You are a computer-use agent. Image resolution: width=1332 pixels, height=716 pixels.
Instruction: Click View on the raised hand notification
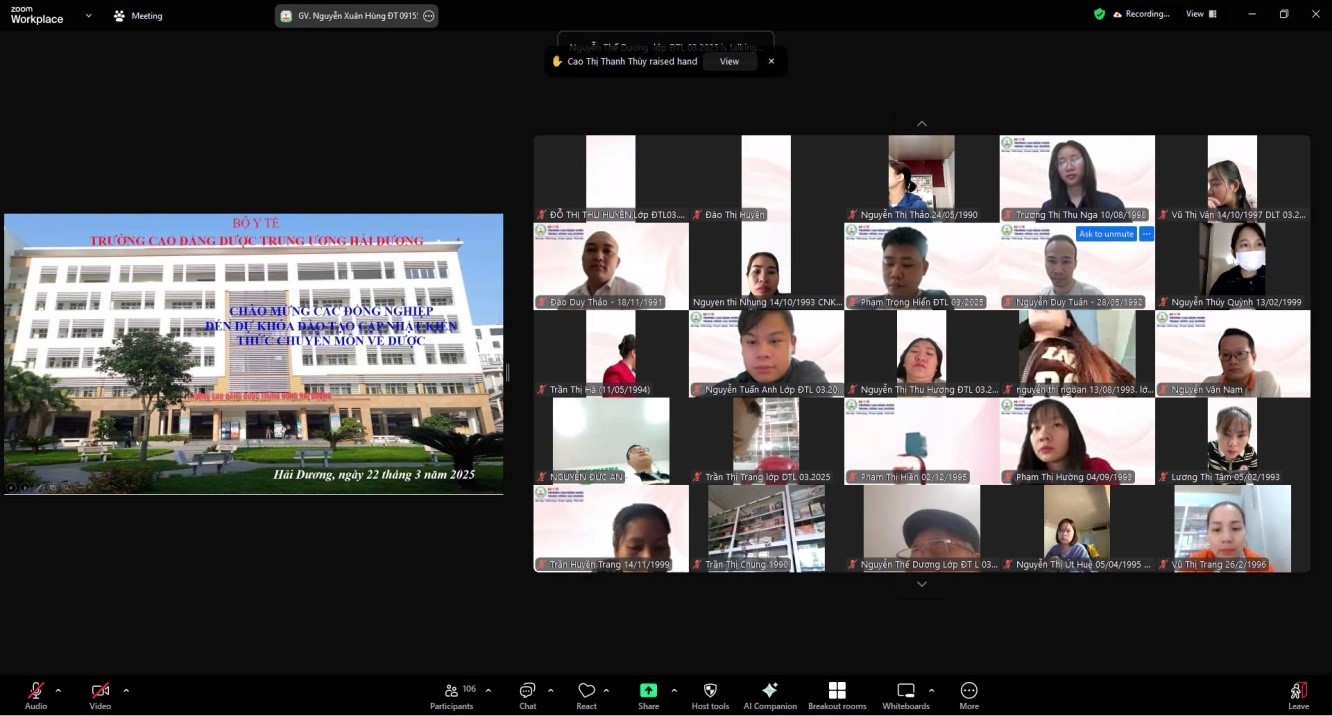730,61
